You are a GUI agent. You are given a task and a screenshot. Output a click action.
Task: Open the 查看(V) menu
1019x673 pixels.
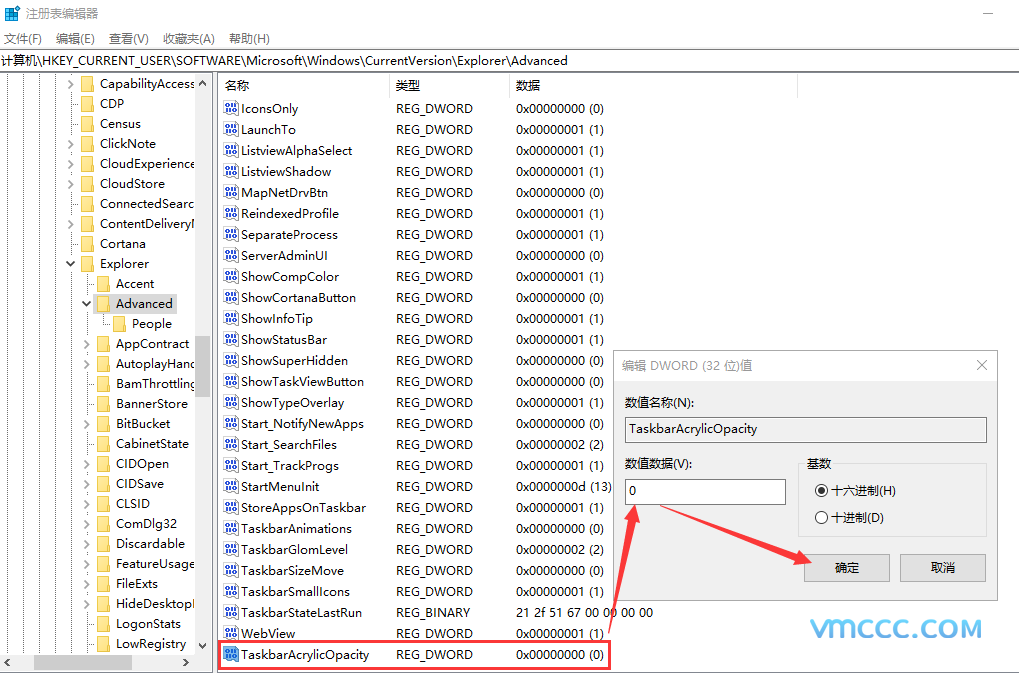[128, 38]
